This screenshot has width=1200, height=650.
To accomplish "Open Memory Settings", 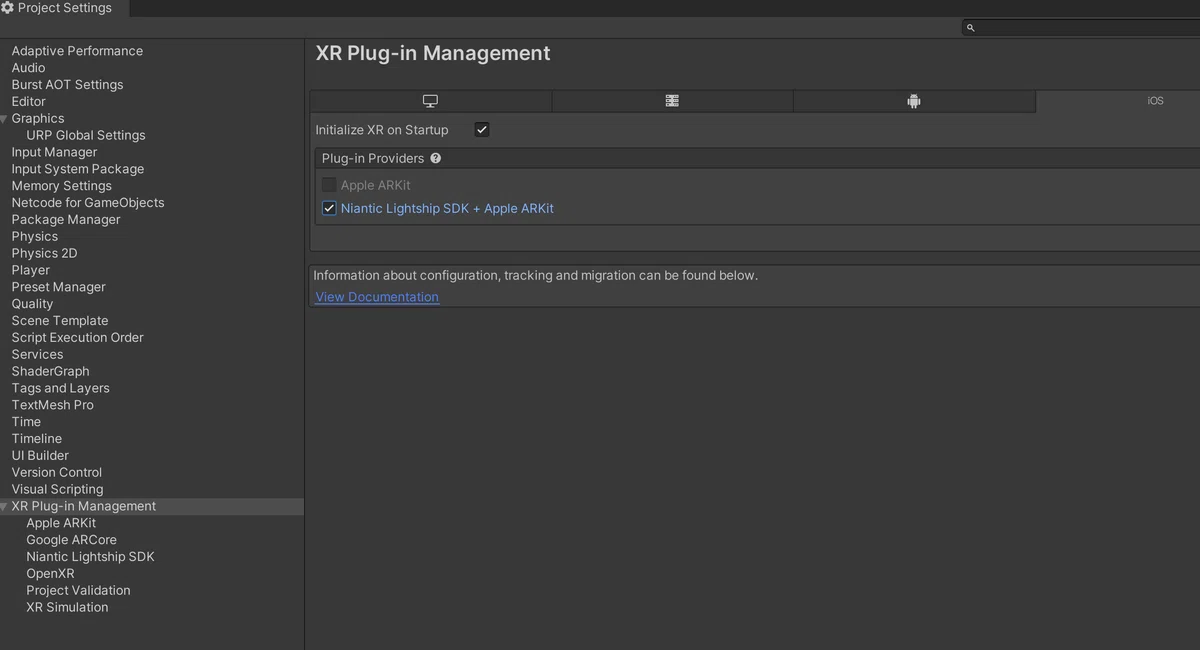I will tap(62, 186).
